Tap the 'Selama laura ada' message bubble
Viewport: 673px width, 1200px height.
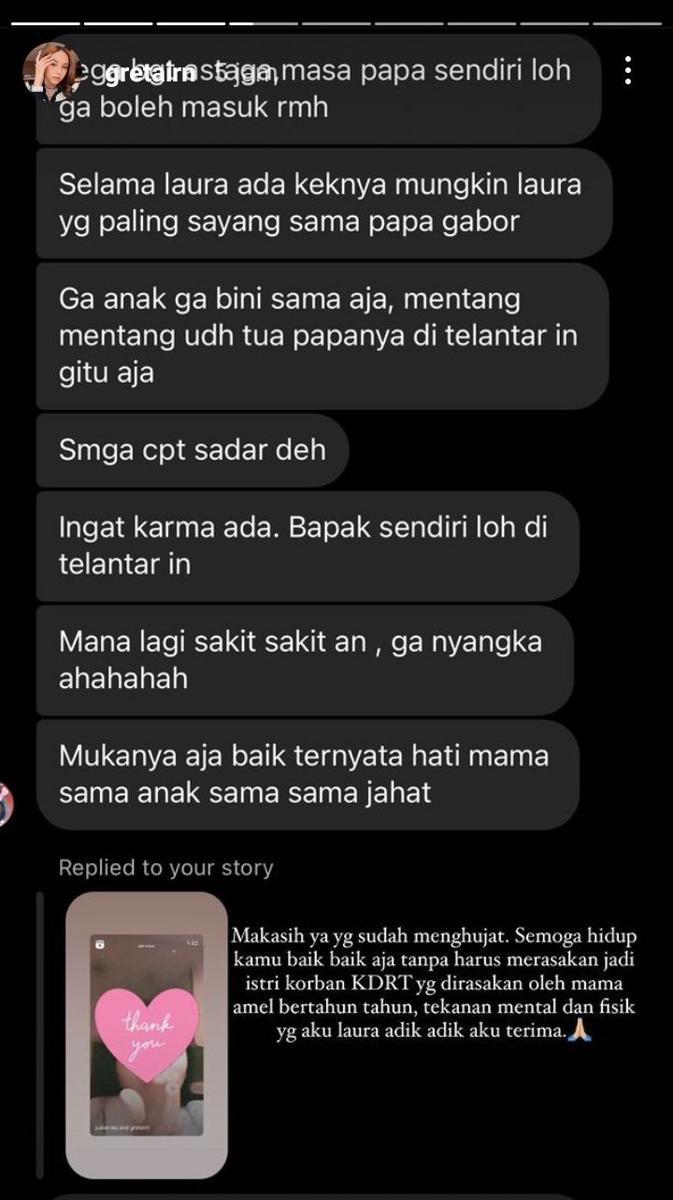pos(324,203)
